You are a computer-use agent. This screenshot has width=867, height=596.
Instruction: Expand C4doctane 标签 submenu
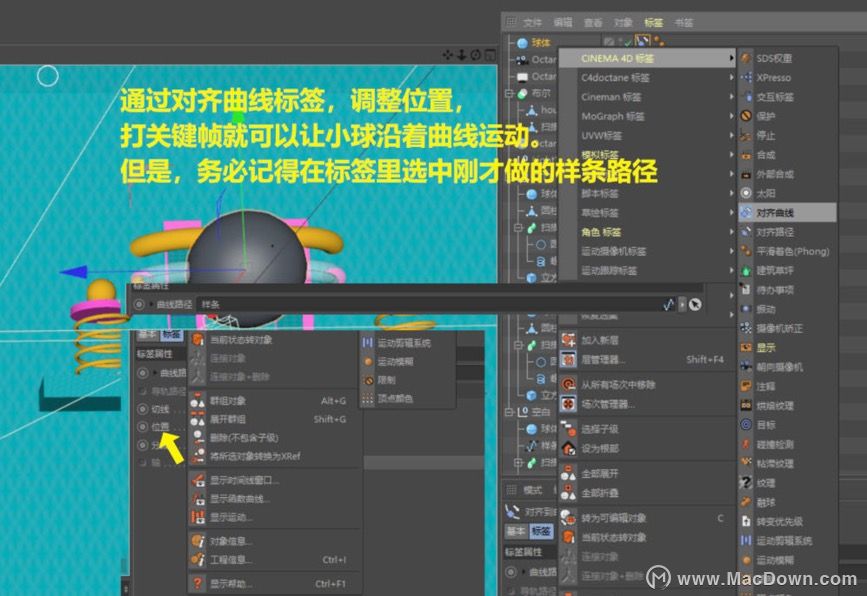pos(647,77)
